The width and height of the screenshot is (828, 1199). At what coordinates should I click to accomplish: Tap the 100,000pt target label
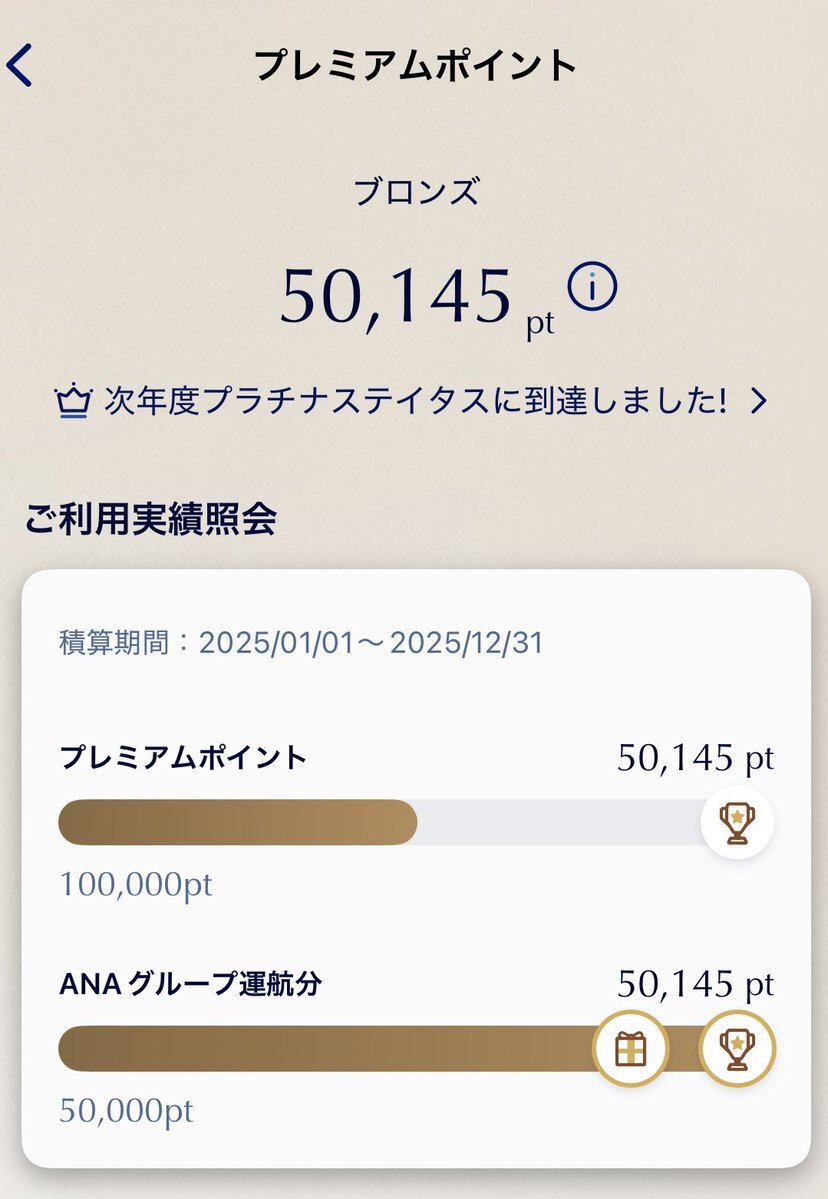136,884
